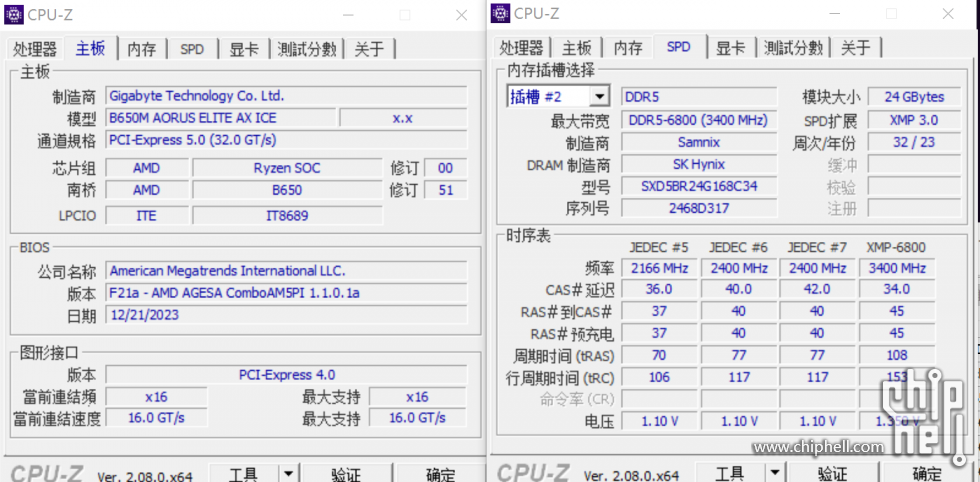This screenshot has height=482, width=980.
Task: Open the 处理器 tab in left window
Action: click(x=35, y=49)
